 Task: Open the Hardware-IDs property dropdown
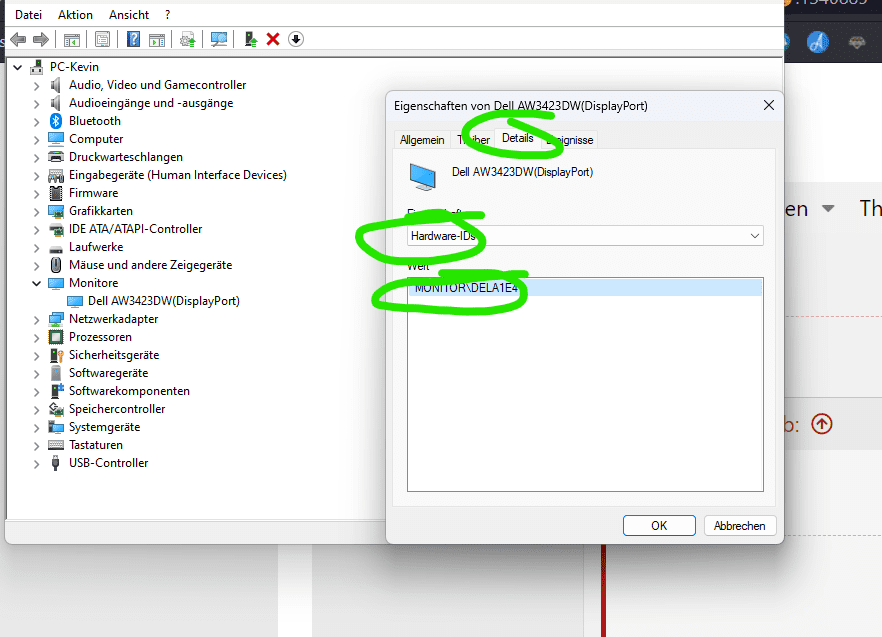coord(585,236)
